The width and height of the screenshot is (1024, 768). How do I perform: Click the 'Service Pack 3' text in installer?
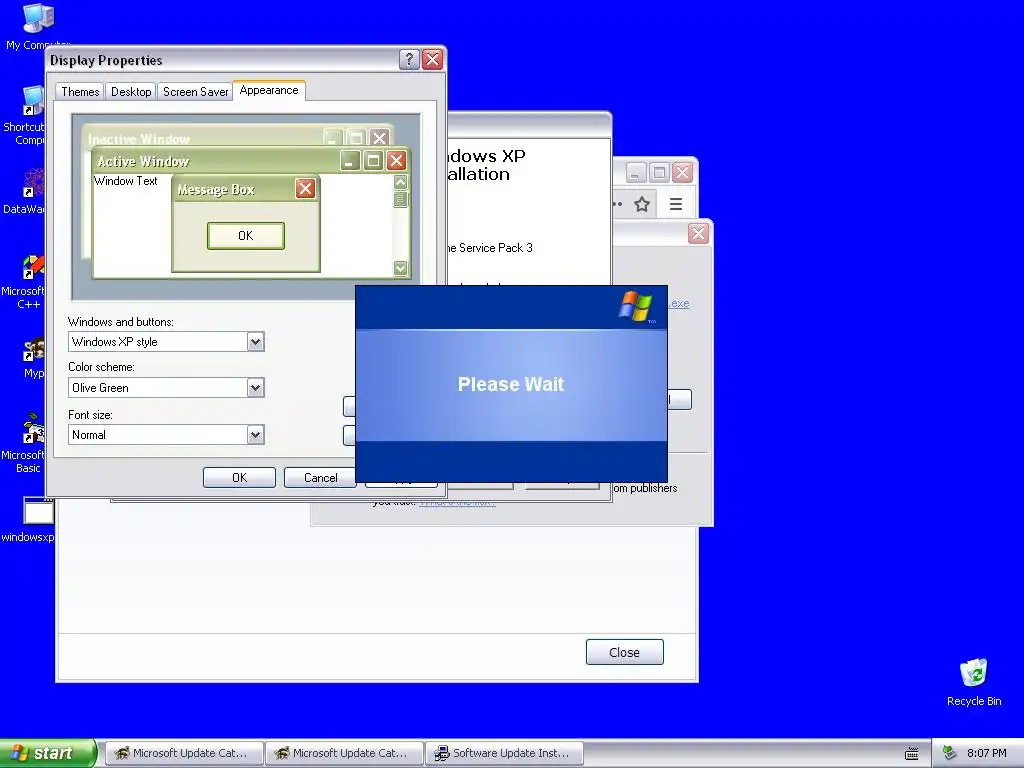point(496,248)
